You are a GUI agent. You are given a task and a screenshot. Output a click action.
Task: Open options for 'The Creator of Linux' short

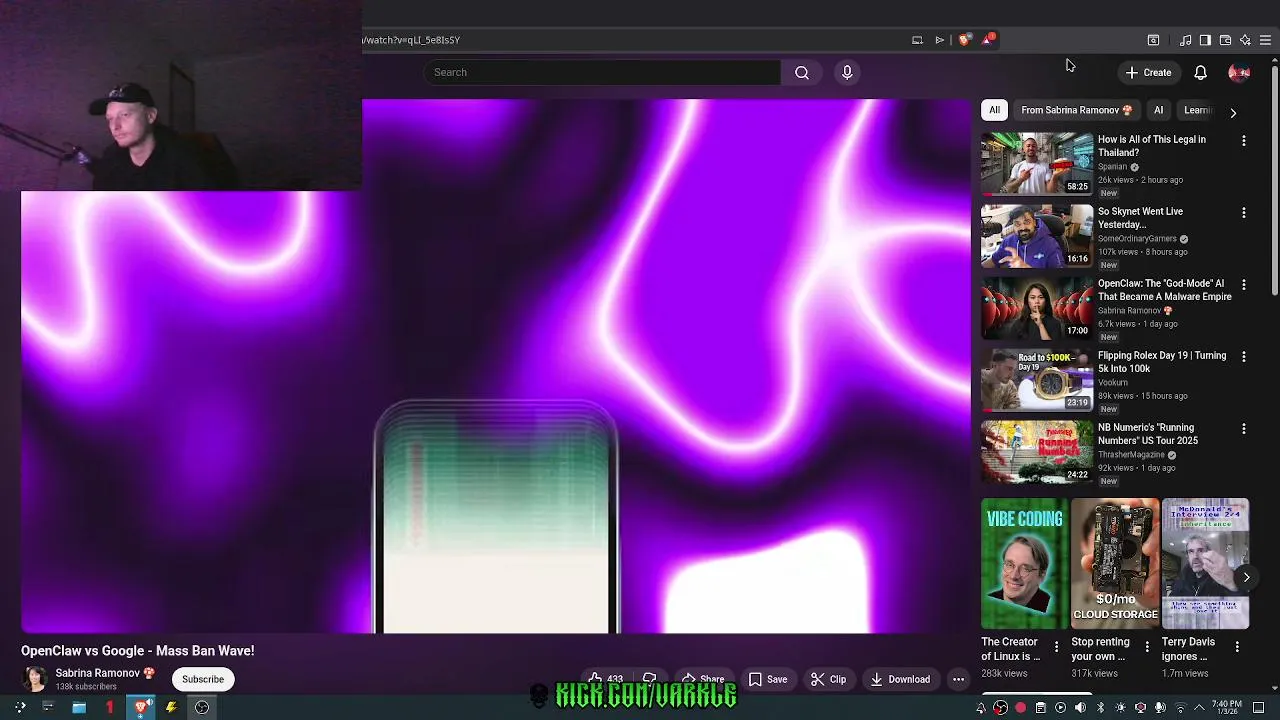pos(1056,647)
